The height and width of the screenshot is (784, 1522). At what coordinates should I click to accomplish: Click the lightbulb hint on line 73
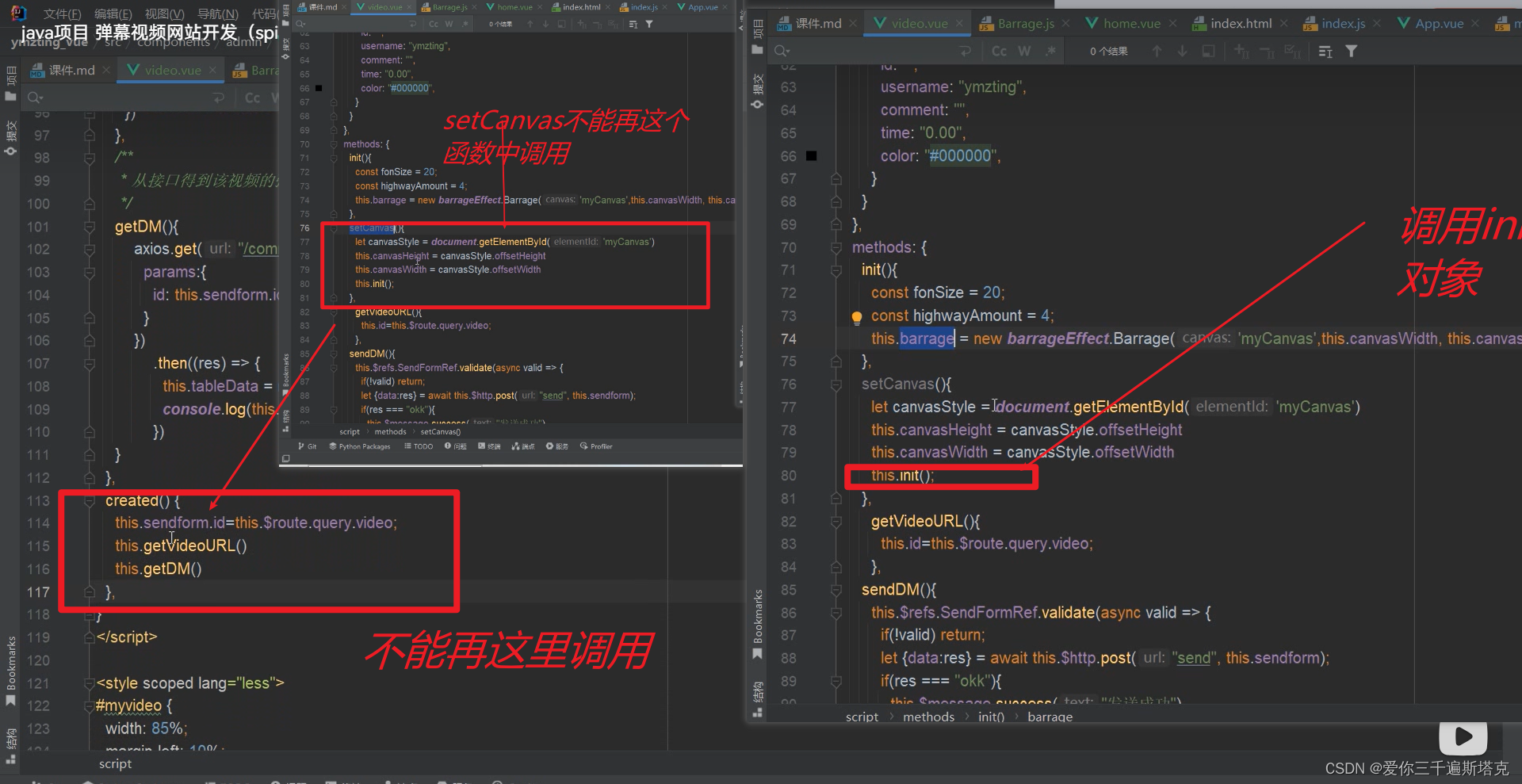pos(857,318)
